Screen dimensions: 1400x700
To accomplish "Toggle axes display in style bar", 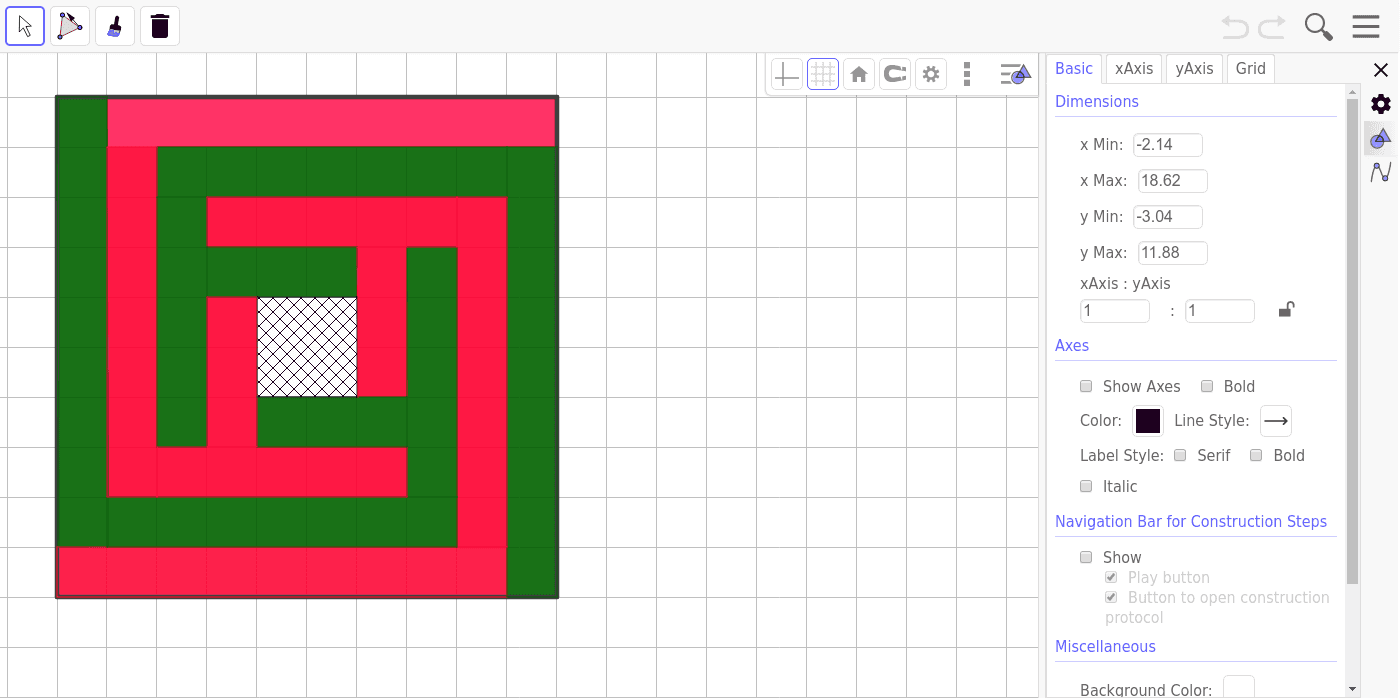I will (x=787, y=74).
